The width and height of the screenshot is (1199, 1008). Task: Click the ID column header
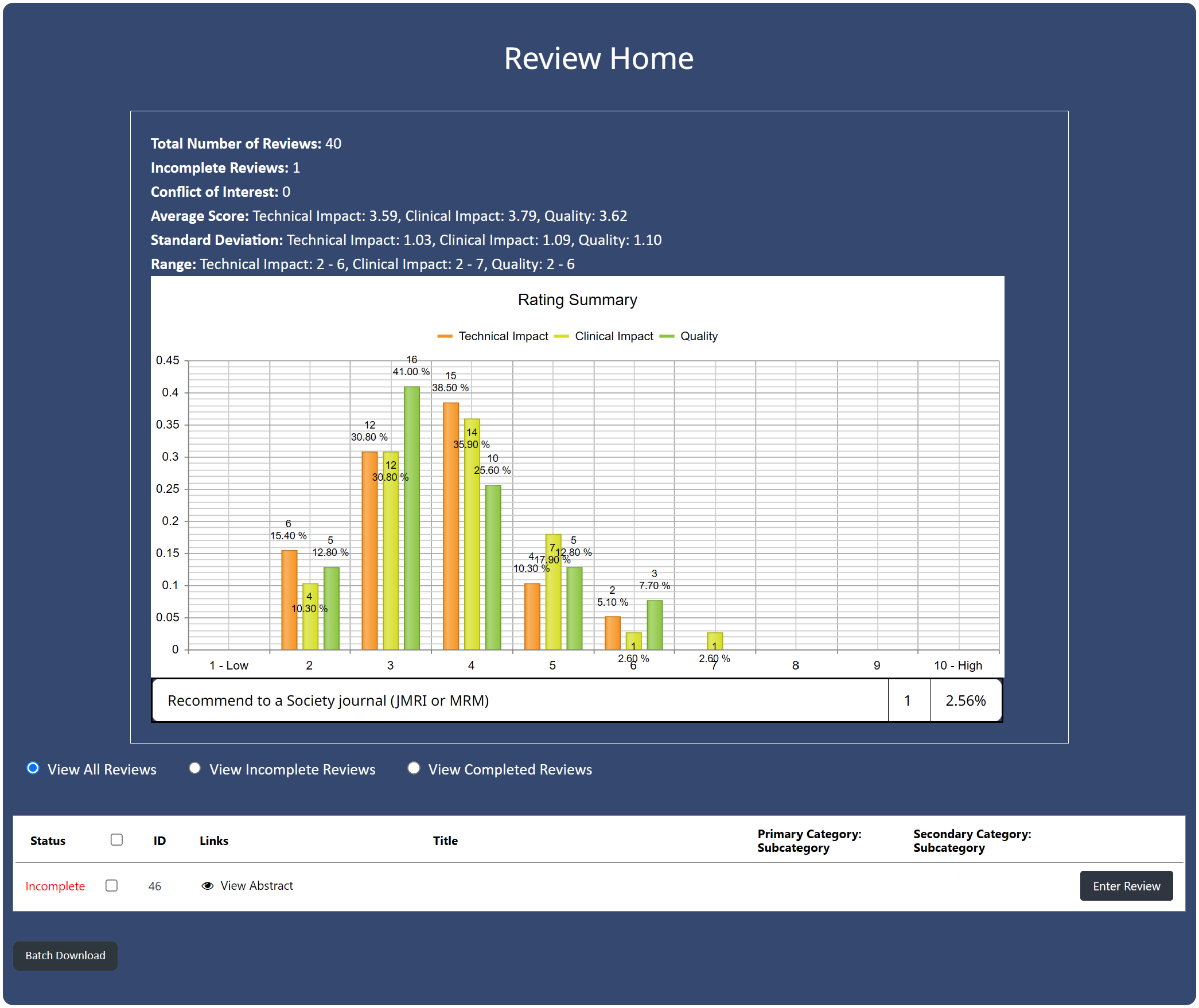159,841
